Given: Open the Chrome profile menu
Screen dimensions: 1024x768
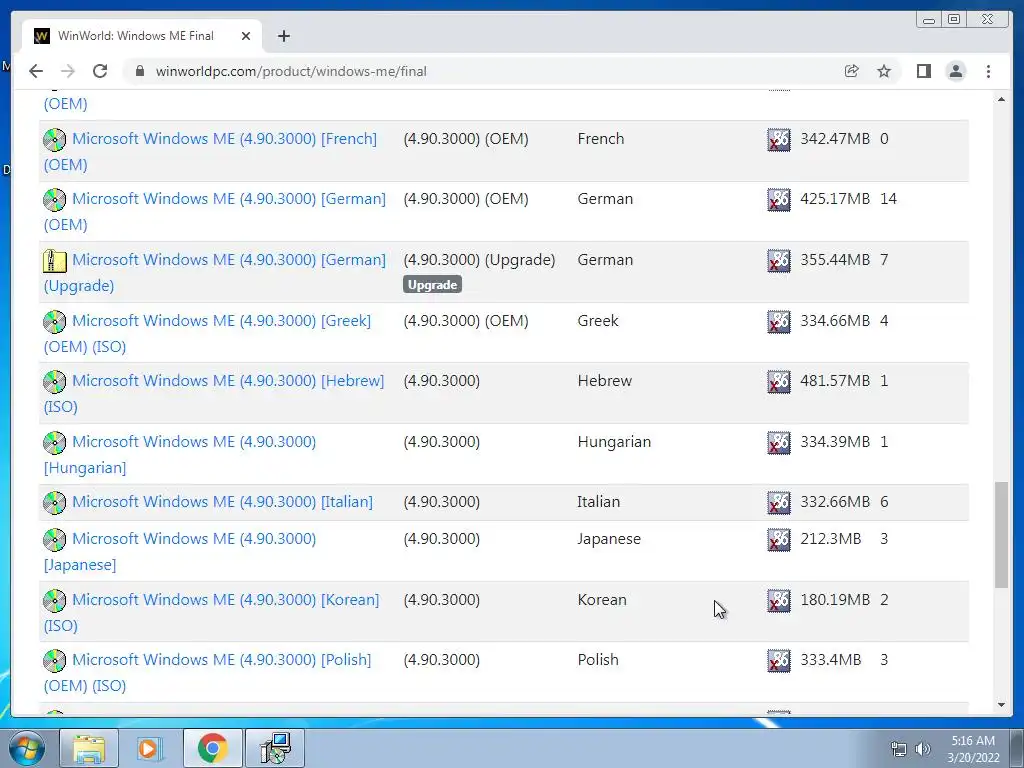Looking at the screenshot, I should tap(955, 71).
